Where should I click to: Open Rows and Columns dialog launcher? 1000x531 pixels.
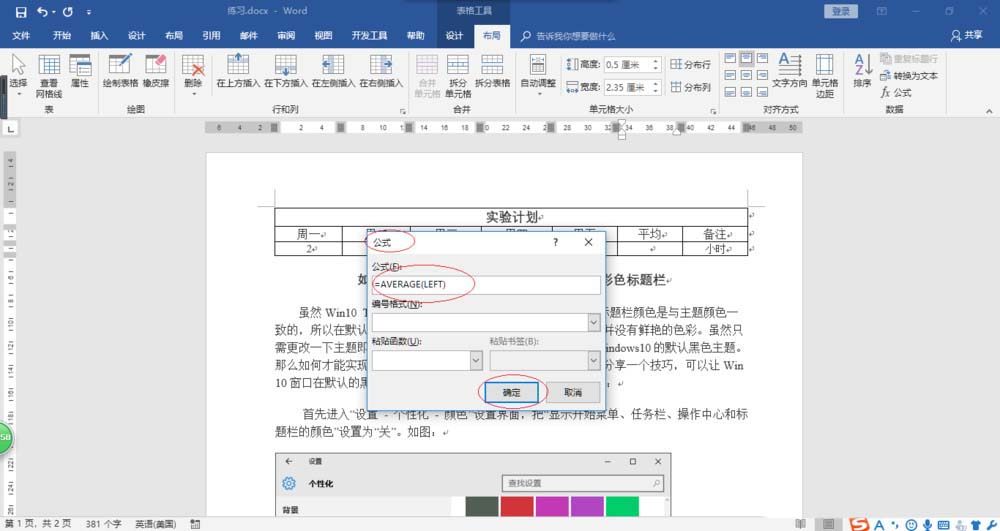[x=403, y=112]
